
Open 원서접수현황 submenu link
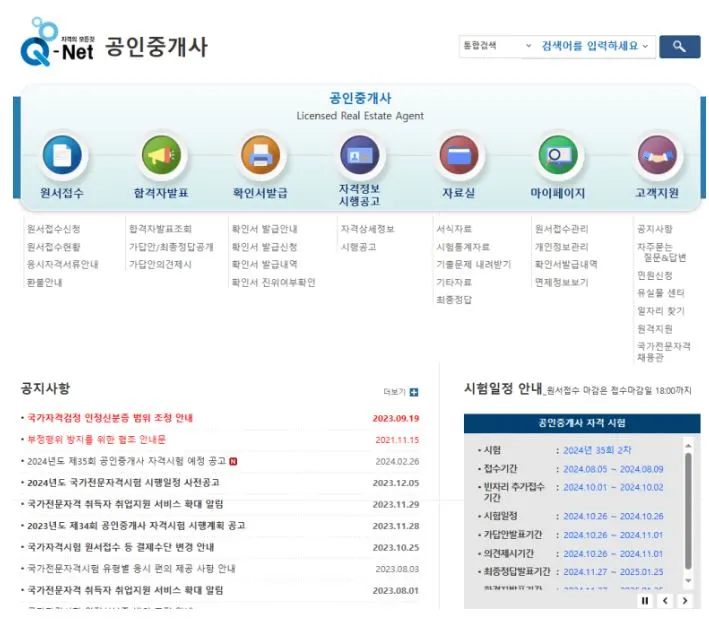53,247
